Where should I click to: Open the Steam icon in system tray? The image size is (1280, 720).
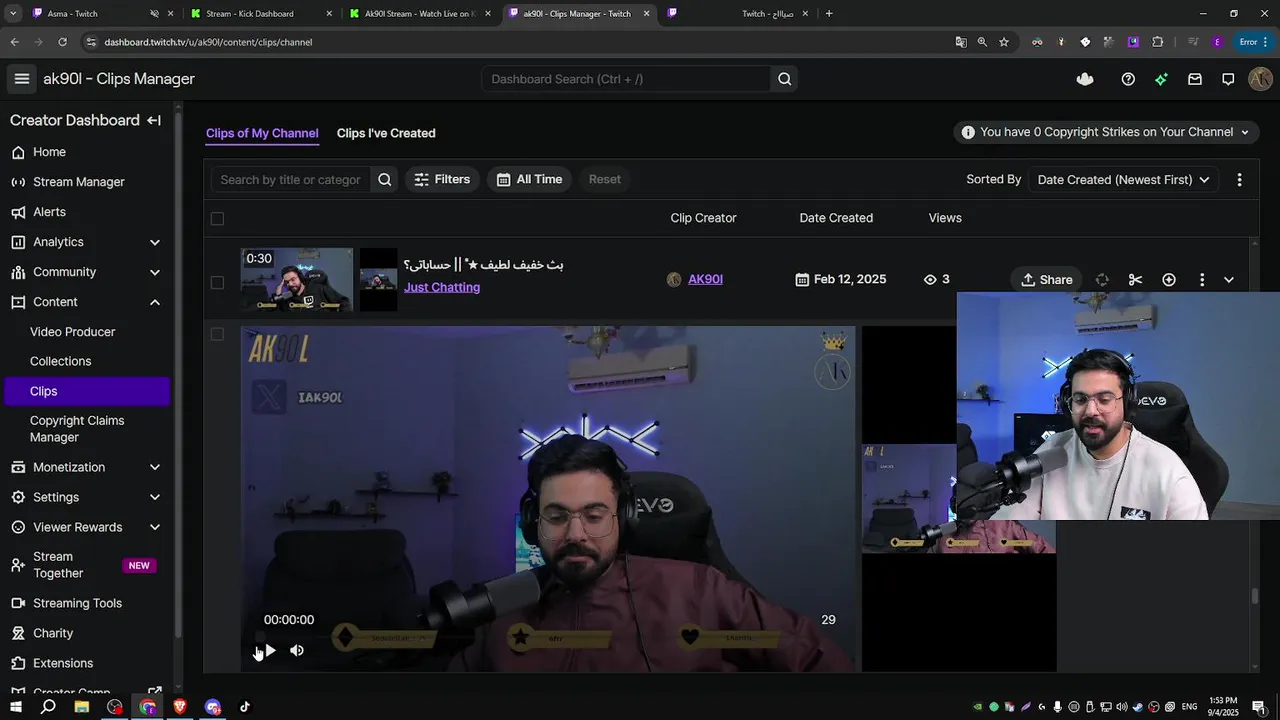click(1139, 707)
